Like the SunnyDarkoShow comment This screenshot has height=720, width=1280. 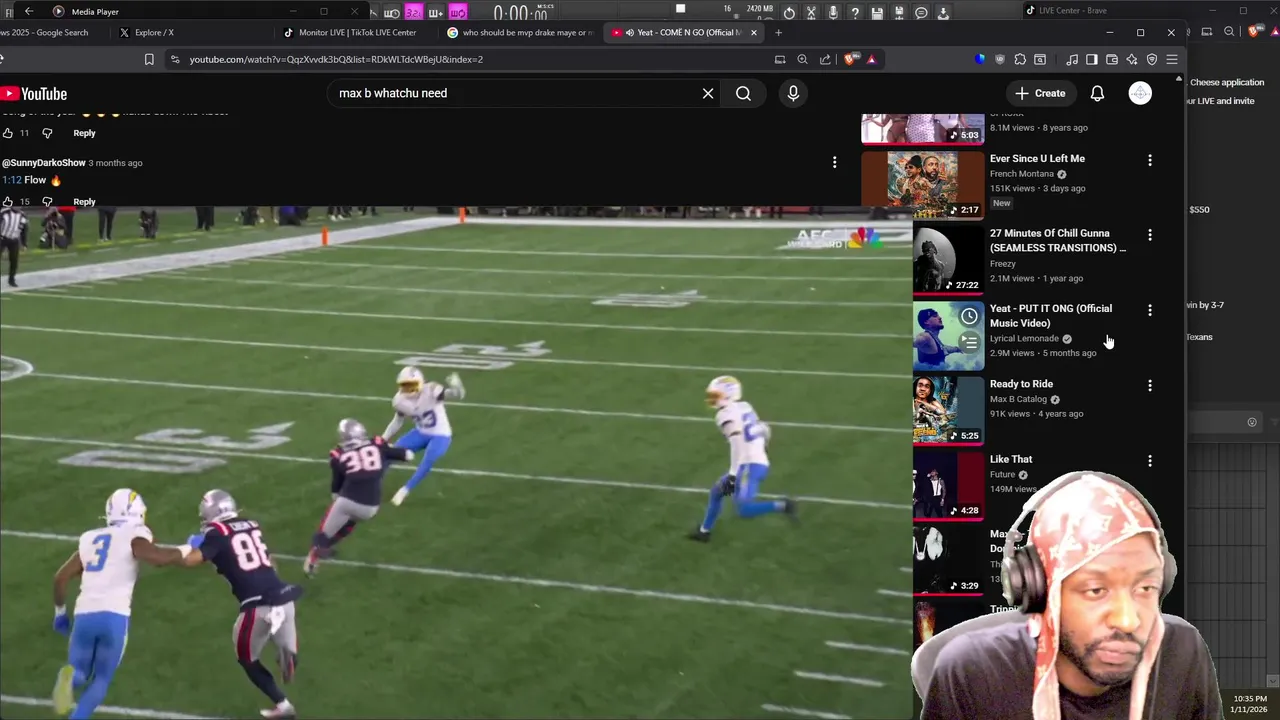coord(8,202)
